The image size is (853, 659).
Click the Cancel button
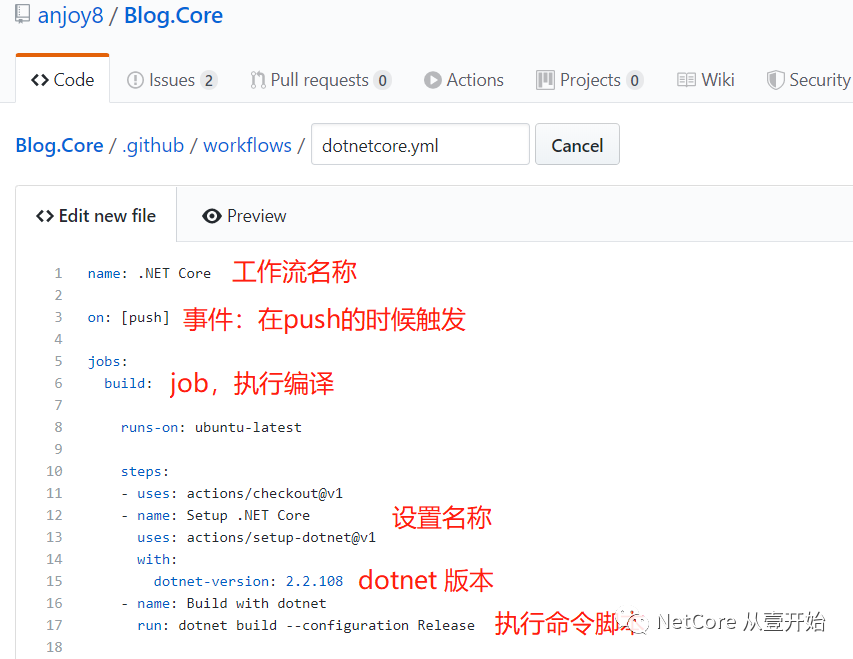(x=577, y=144)
